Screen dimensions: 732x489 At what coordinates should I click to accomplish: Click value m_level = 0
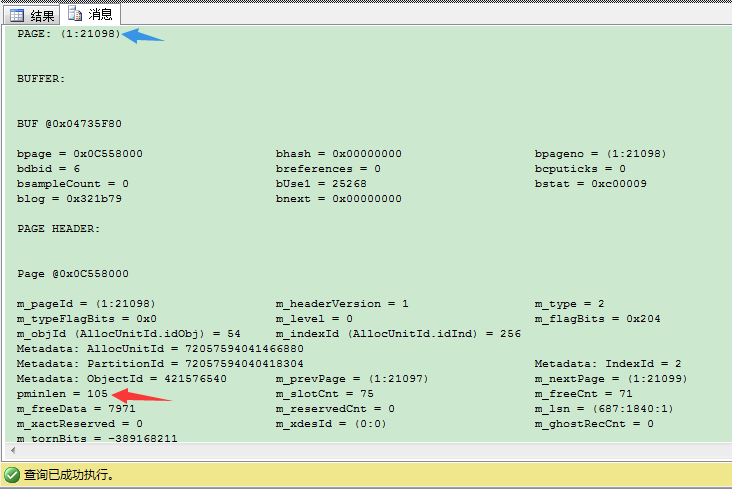coord(314,319)
